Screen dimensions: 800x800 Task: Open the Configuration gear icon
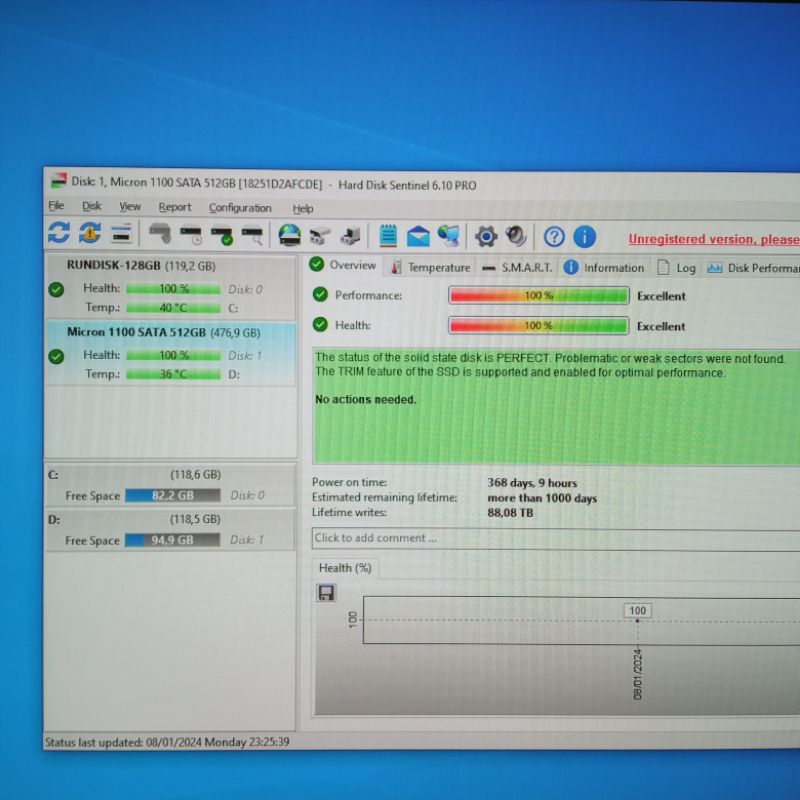[485, 236]
